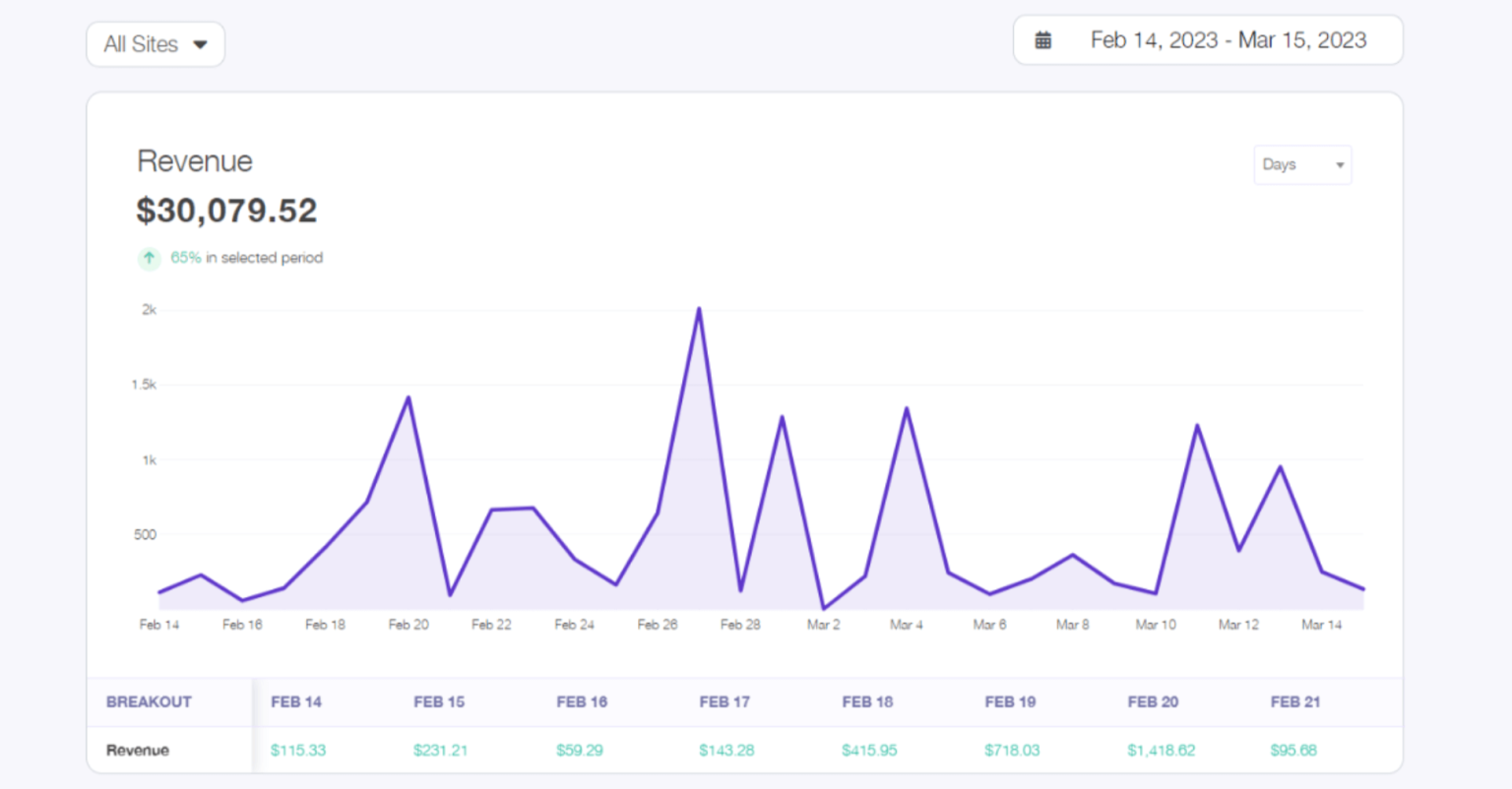Open the All Sites dropdown

pyautogui.click(x=155, y=44)
